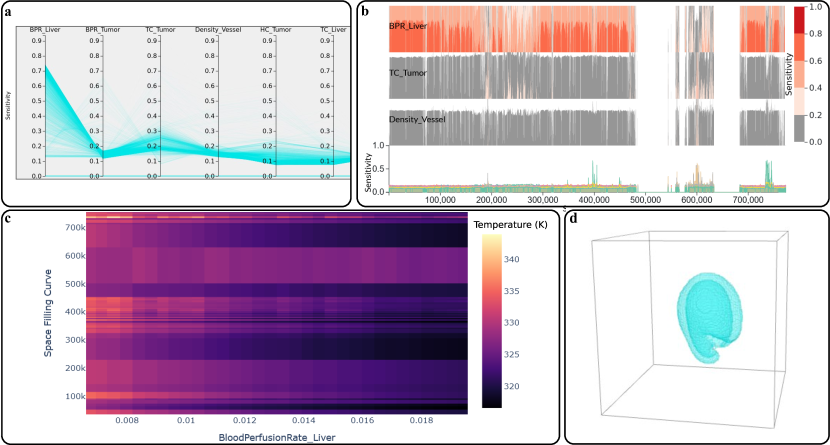Click the 500k tick on the heatmap y-axis
830x445 pixels.
pos(75,284)
